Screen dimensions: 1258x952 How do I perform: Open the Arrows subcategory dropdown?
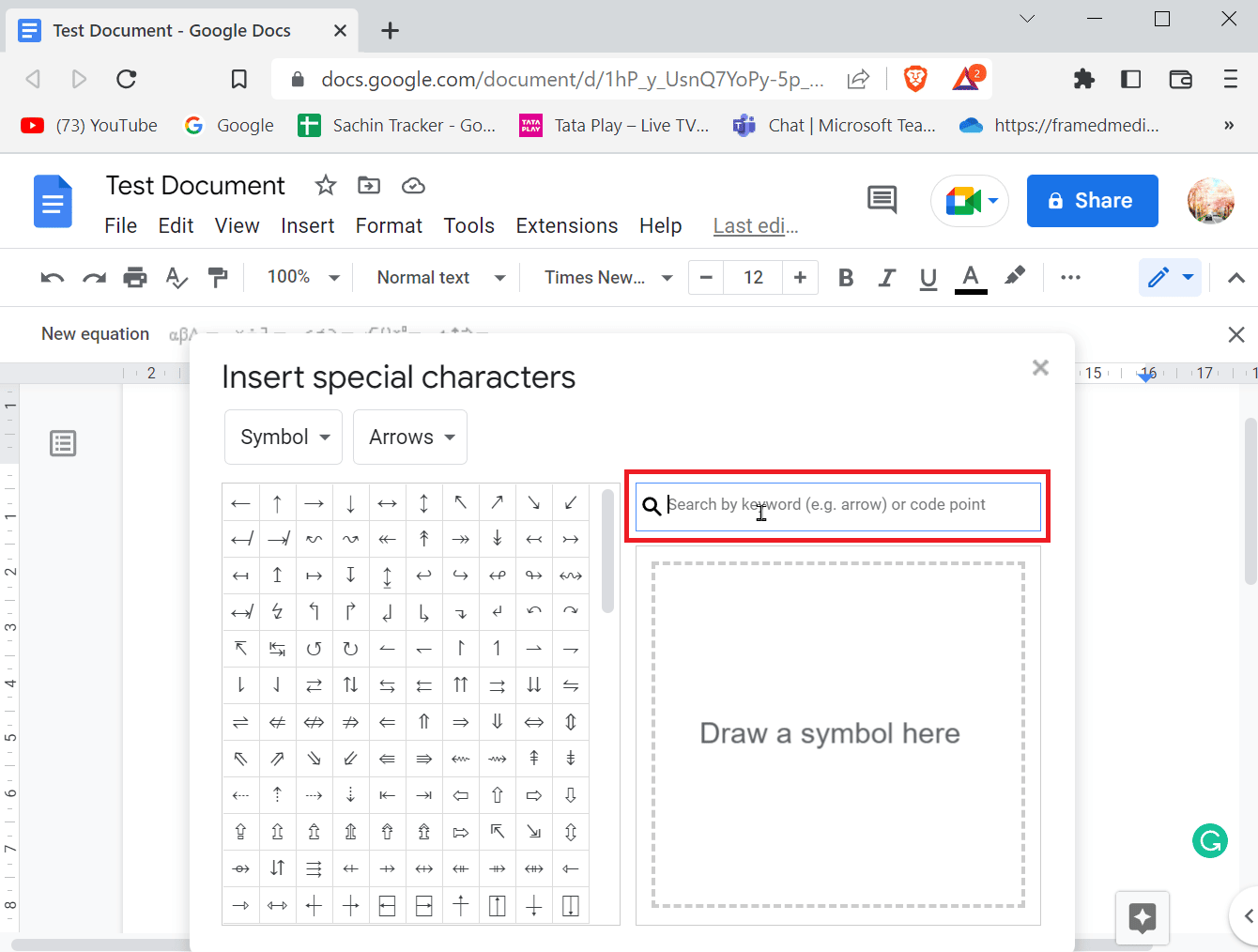click(x=410, y=437)
